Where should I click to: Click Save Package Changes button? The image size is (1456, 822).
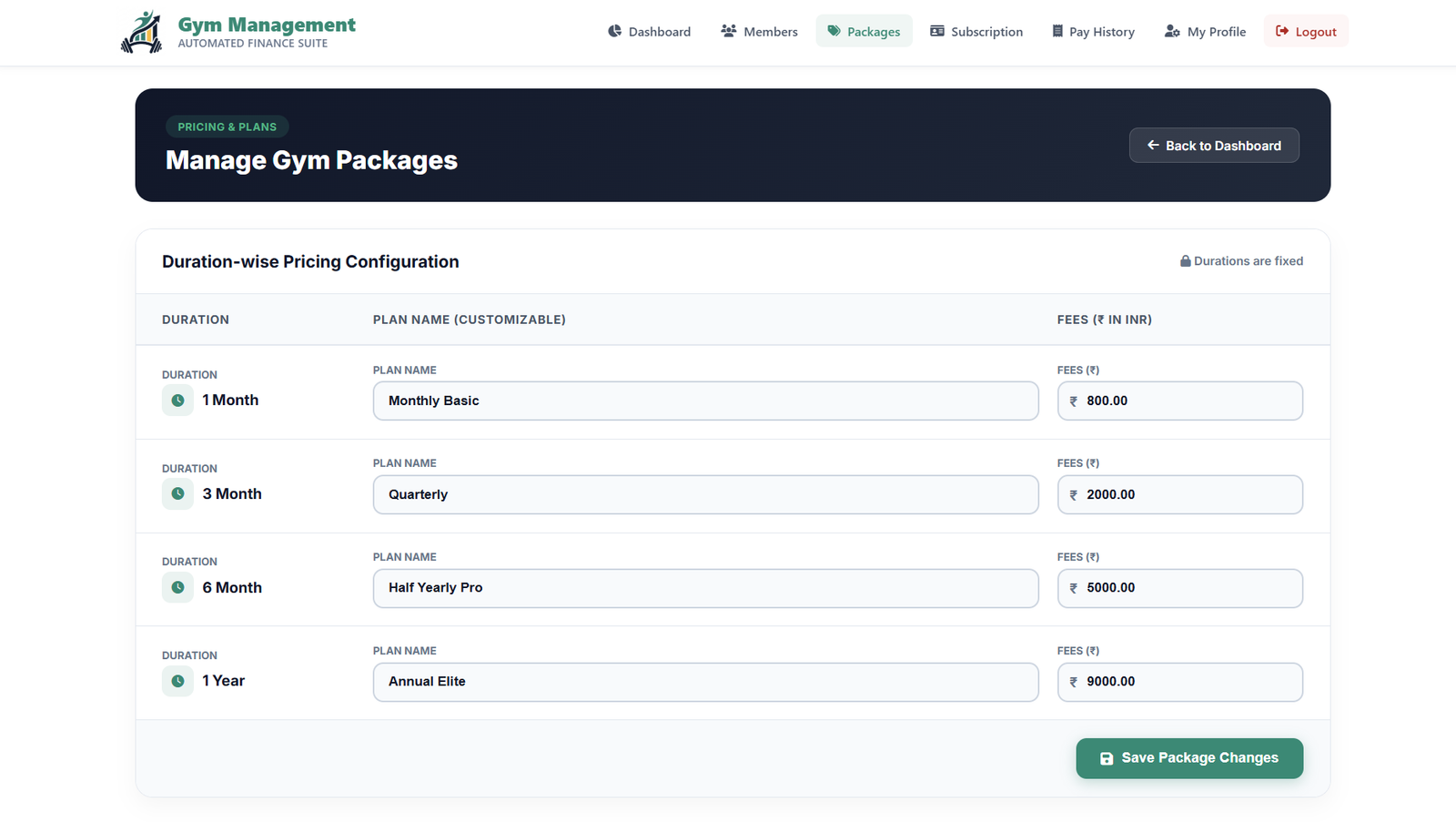(1189, 758)
